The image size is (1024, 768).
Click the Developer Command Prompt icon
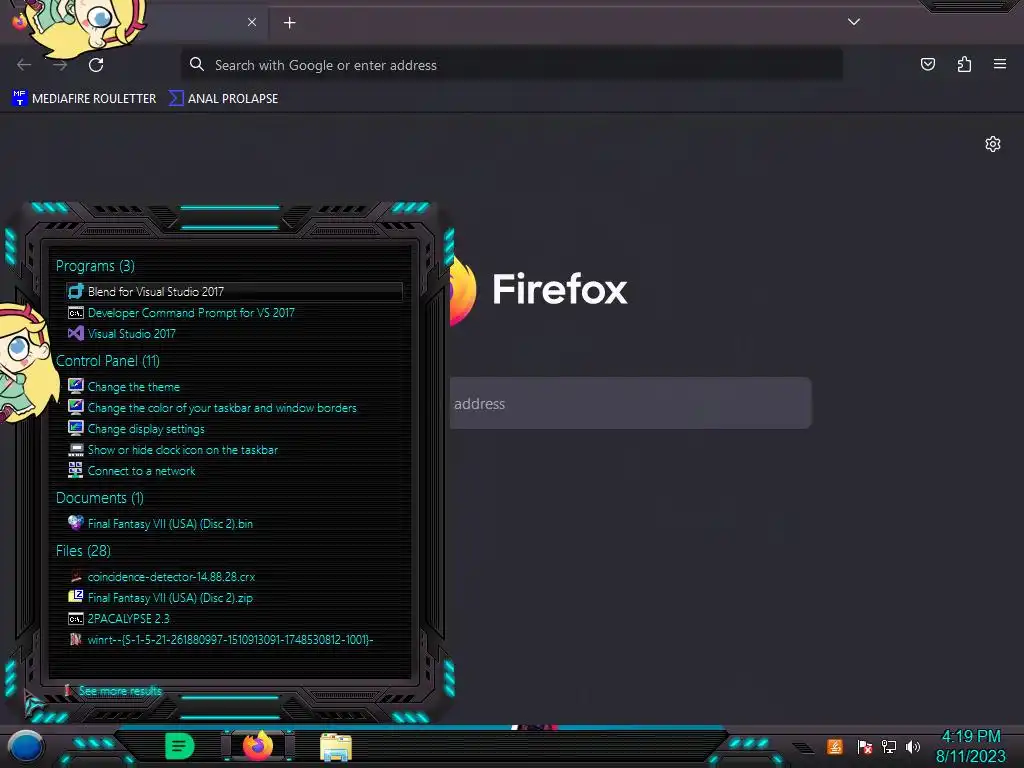tap(76, 313)
